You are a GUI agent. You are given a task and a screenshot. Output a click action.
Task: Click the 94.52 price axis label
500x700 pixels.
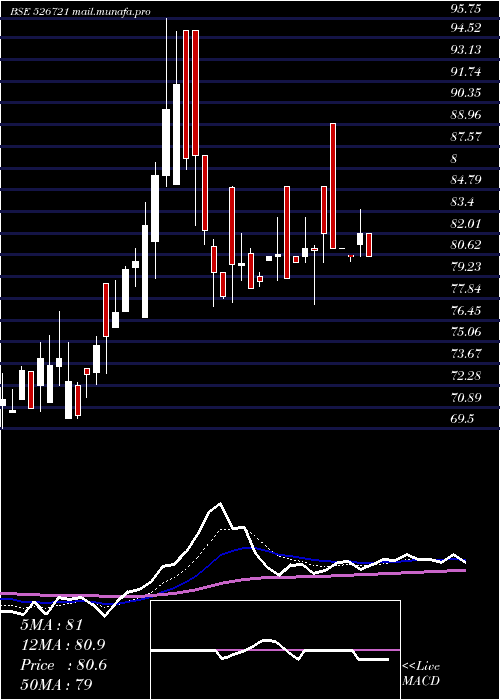[466, 28]
